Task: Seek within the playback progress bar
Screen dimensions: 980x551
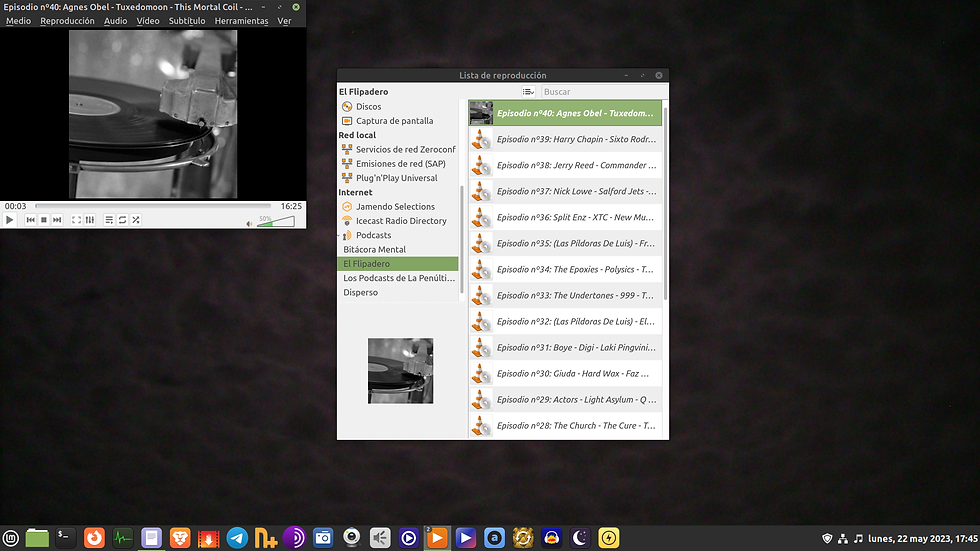Action: click(x=153, y=206)
